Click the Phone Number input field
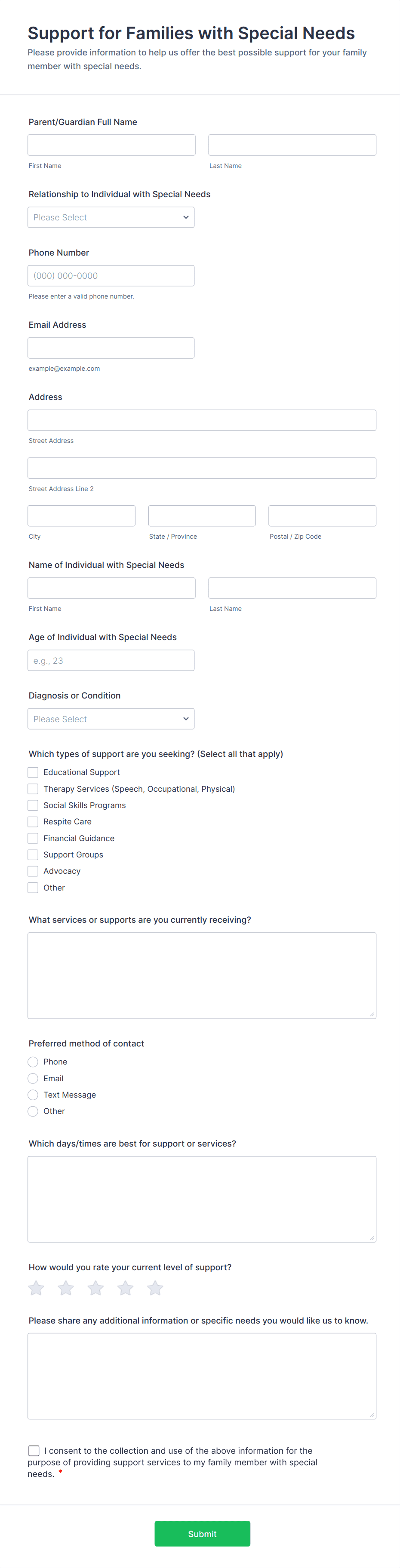 (x=111, y=276)
